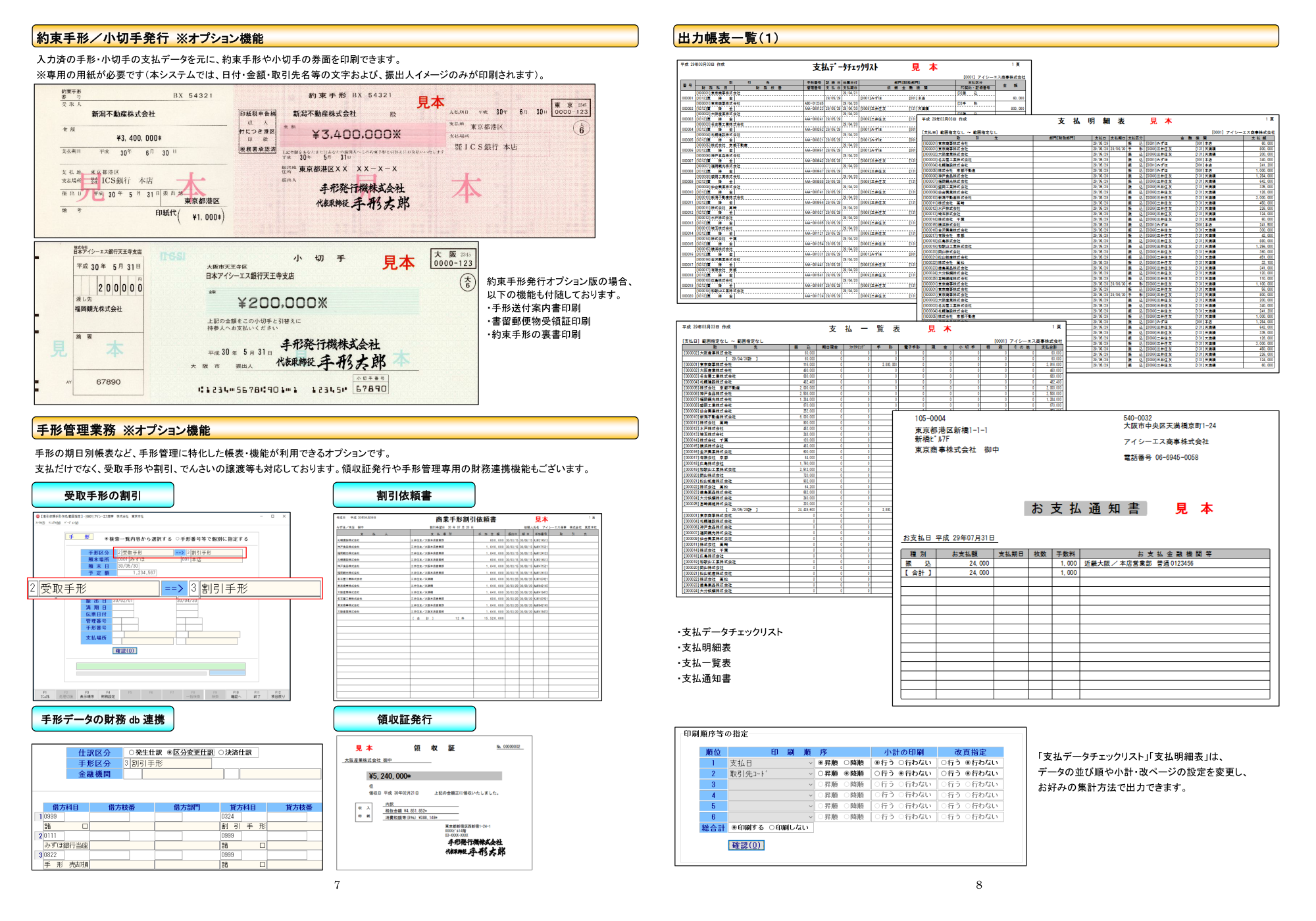
Task: Select 行わない subtotal printing for rank 1
Action: pyautogui.click(x=915, y=763)
